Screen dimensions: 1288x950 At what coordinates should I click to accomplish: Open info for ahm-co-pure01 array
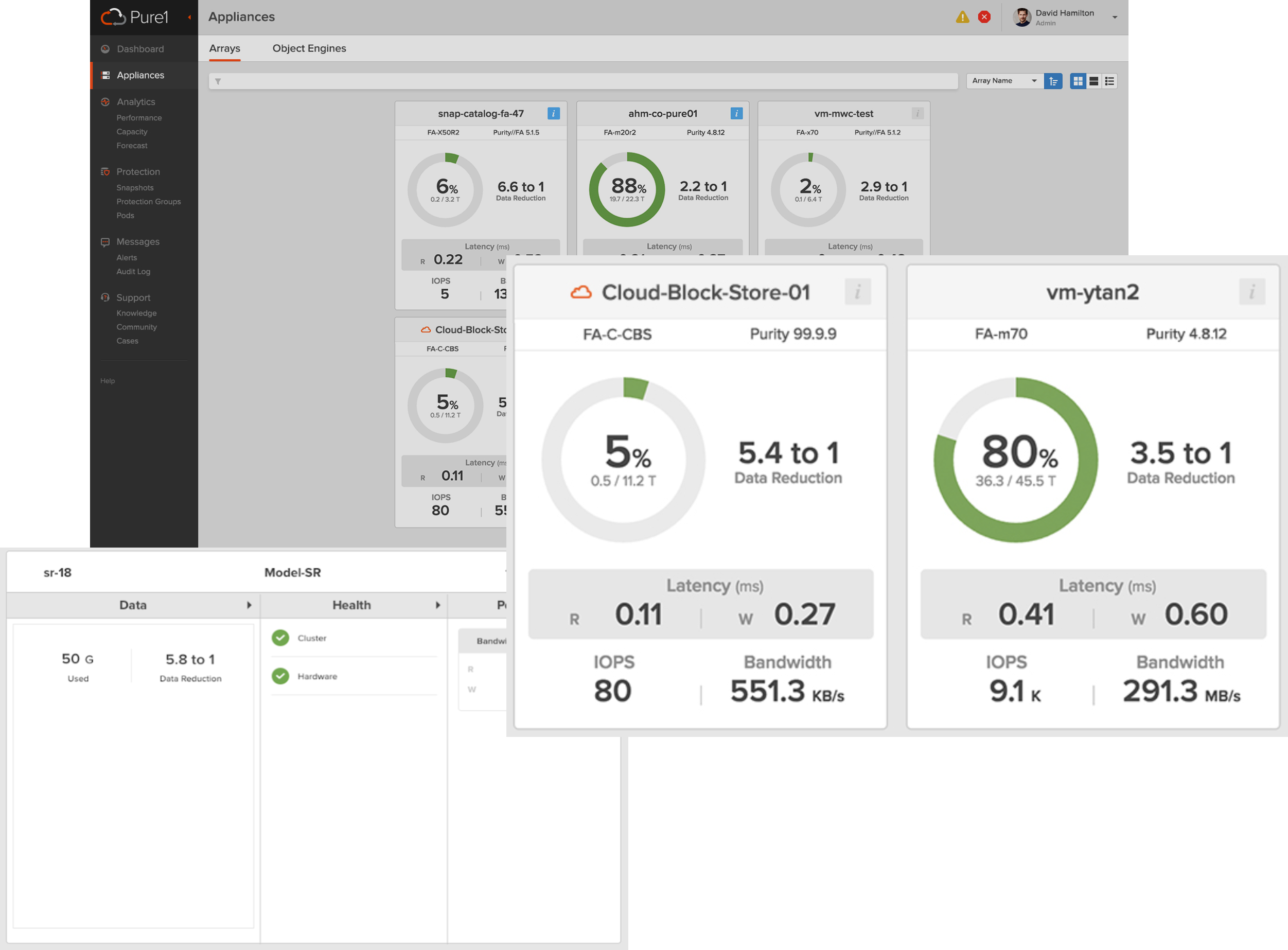tap(736, 113)
